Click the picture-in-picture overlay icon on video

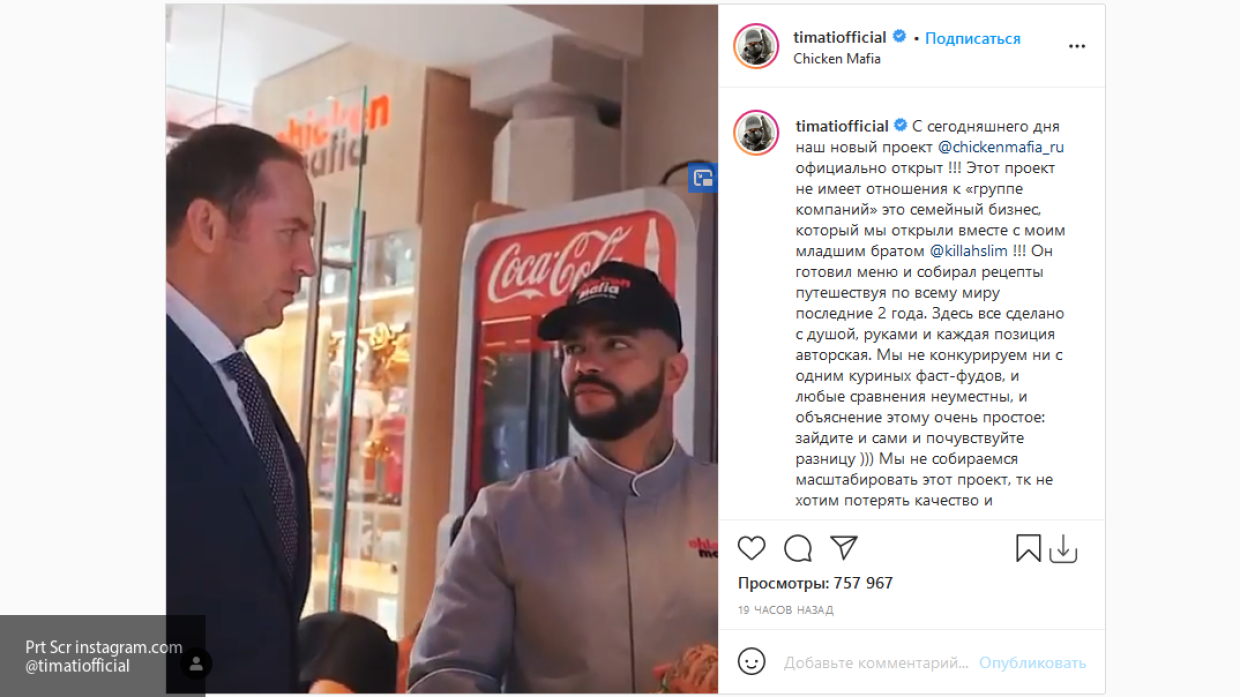[703, 178]
